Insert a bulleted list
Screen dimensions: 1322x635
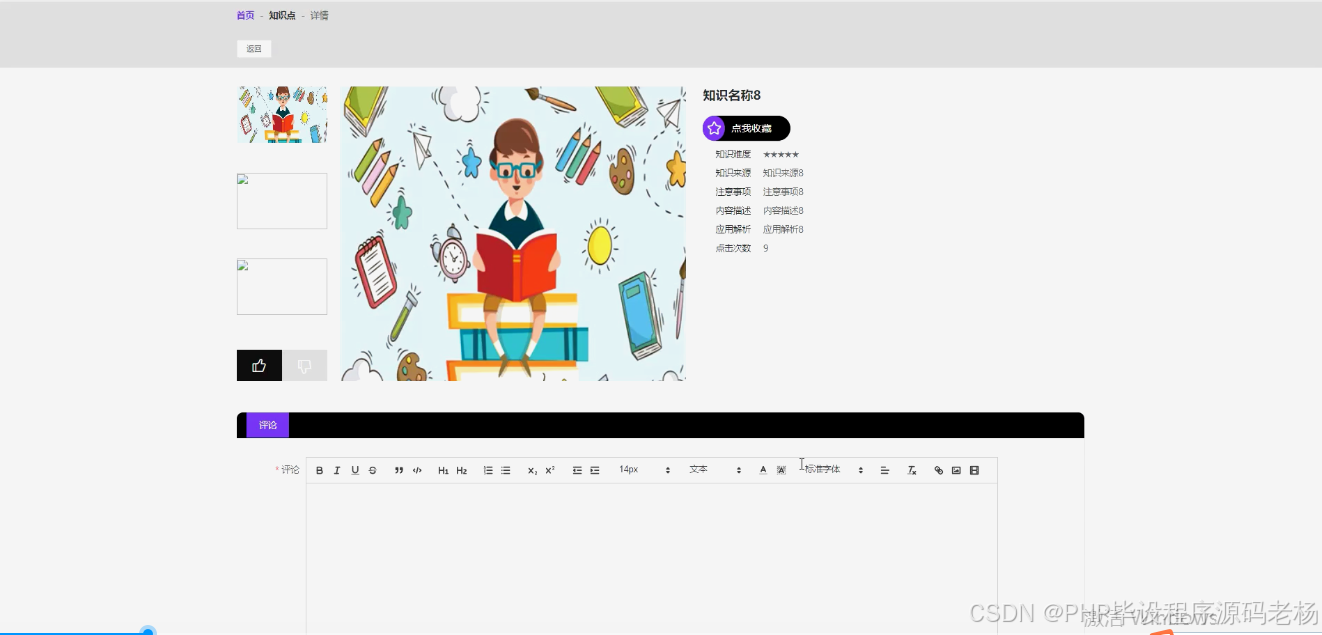[506, 470]
